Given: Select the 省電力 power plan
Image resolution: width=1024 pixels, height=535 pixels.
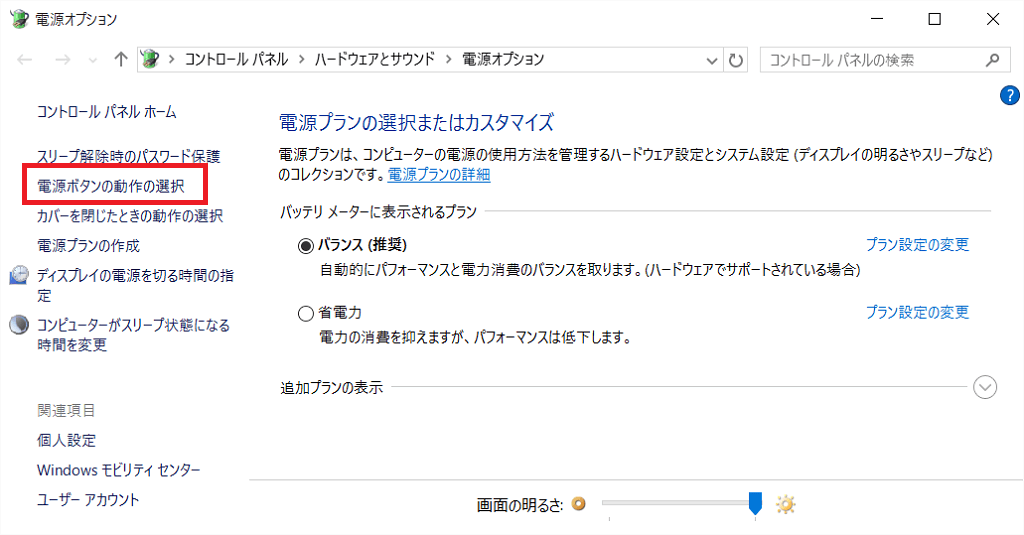Looking at the screenshot, I should point(306,314).
